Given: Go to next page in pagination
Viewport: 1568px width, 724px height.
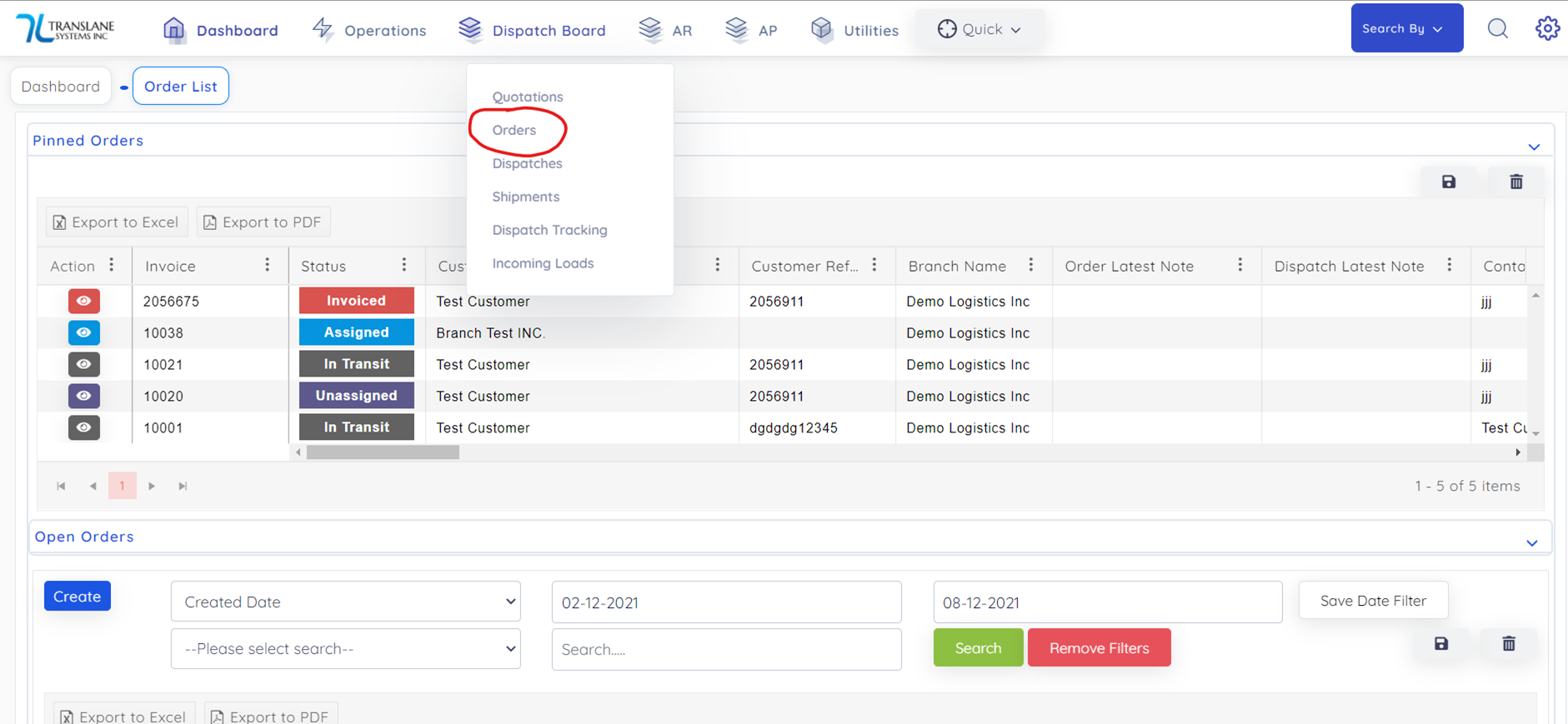Looking at the screenshot, I should pos(152,486).
